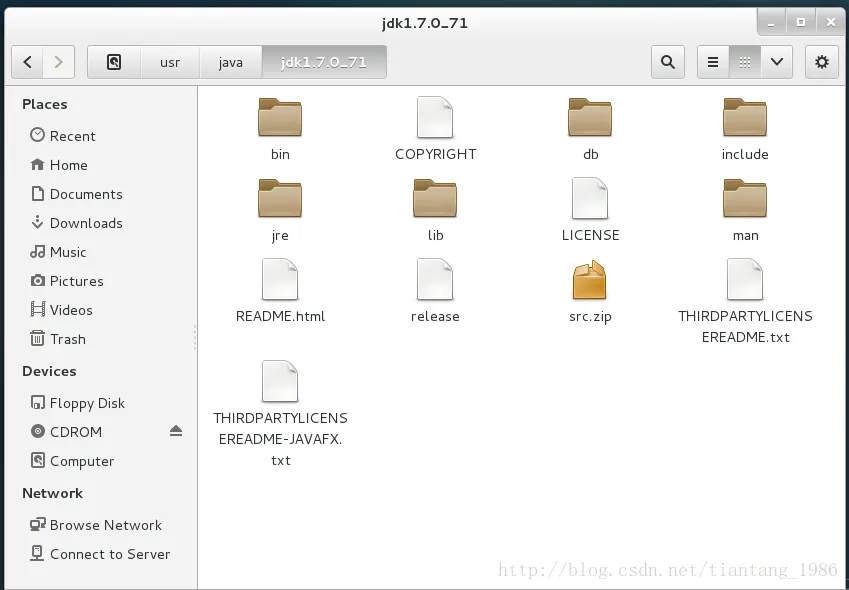Minimize the jdk1.7.0_71 window
This screenshot has width=849, height=590.
770,22
